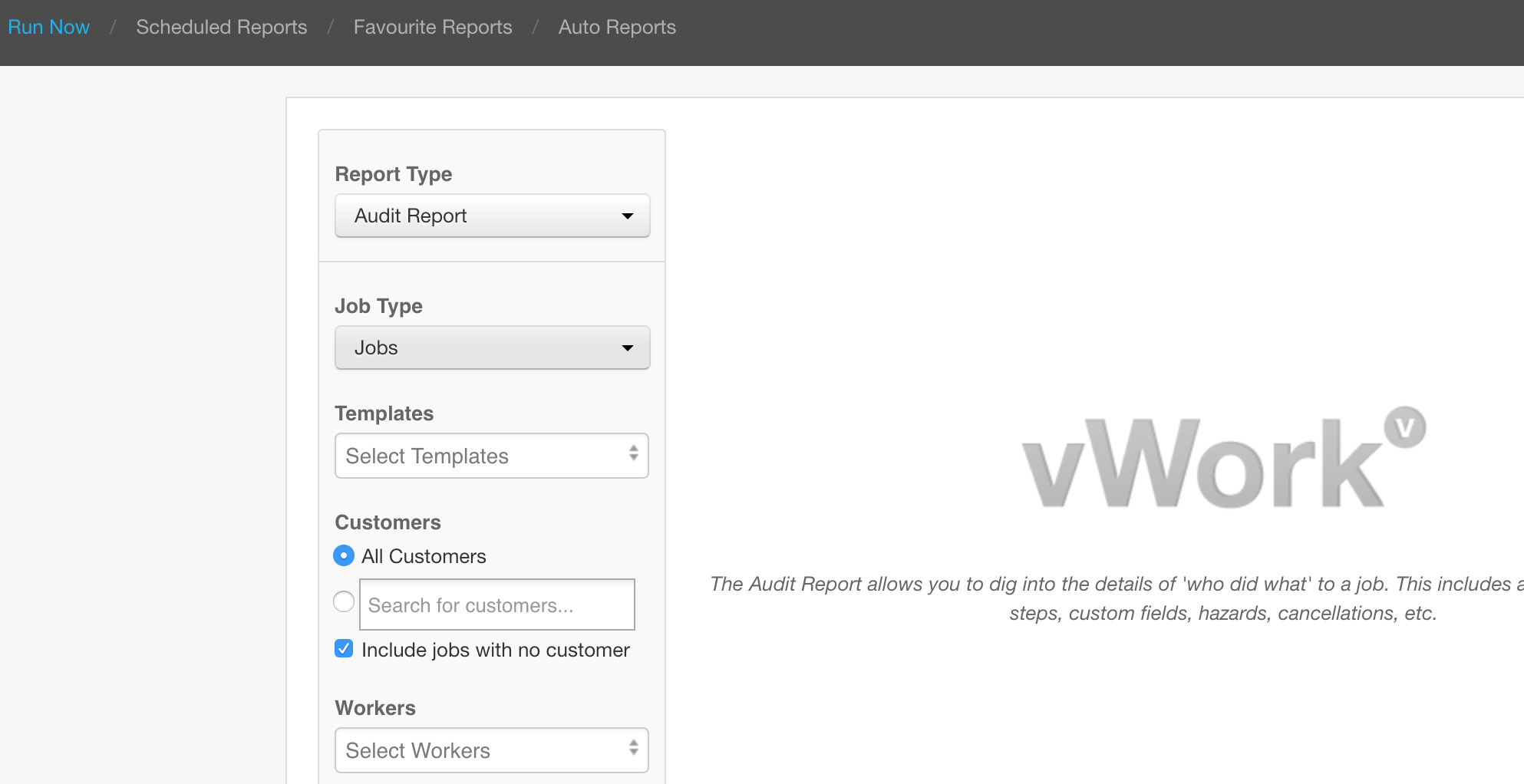This screenshot has height=784, width=1524.
Task: Select the All Customers radio button
Action: [x=344, y=555]
